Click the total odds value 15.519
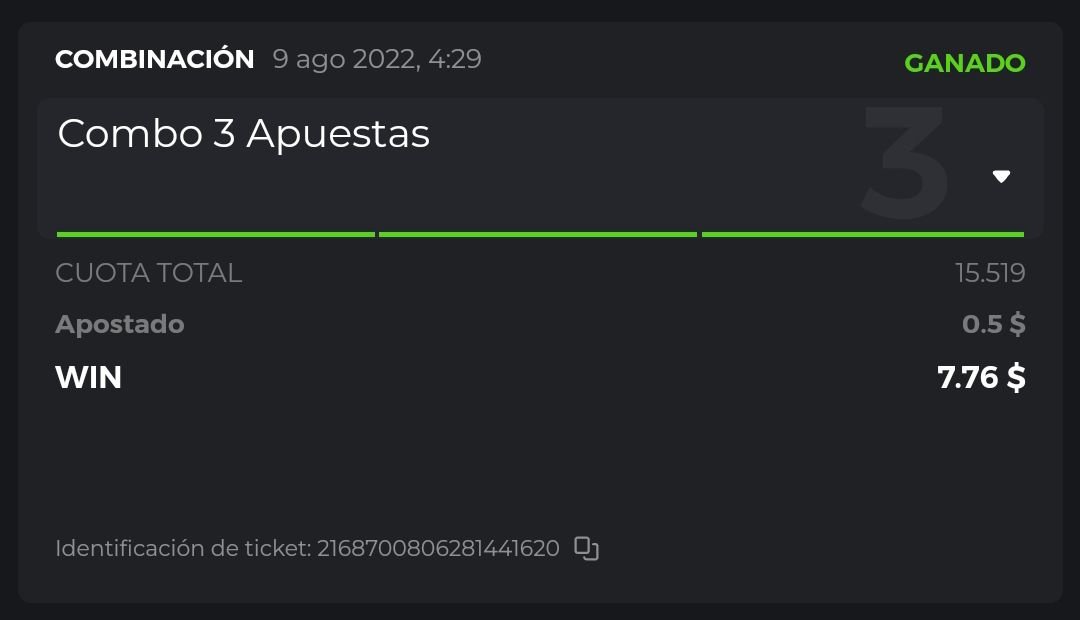This screenshot has height=620, width=1080. point(990,273)
